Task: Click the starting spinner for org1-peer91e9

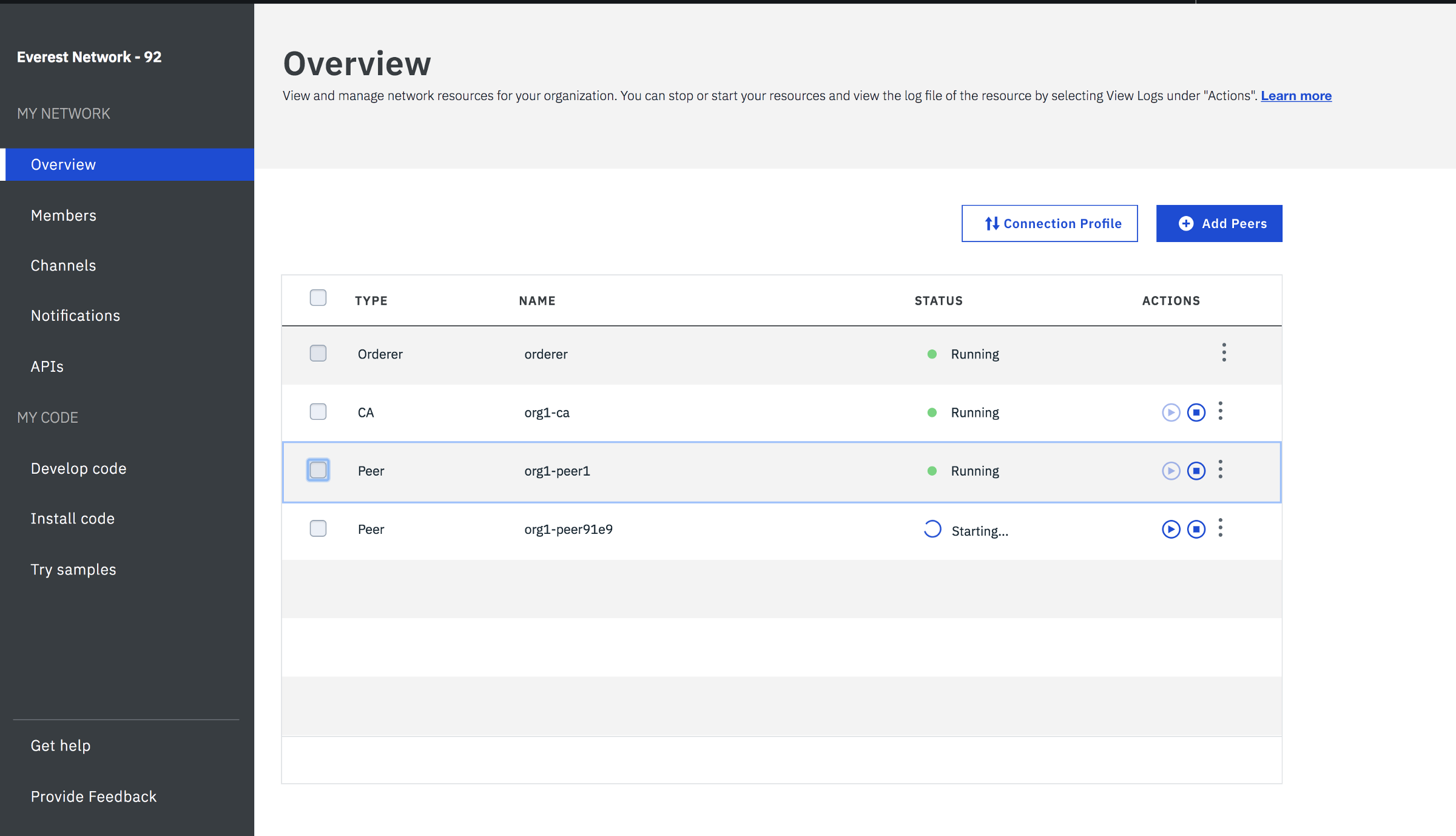Action: (x=932, y=529)
